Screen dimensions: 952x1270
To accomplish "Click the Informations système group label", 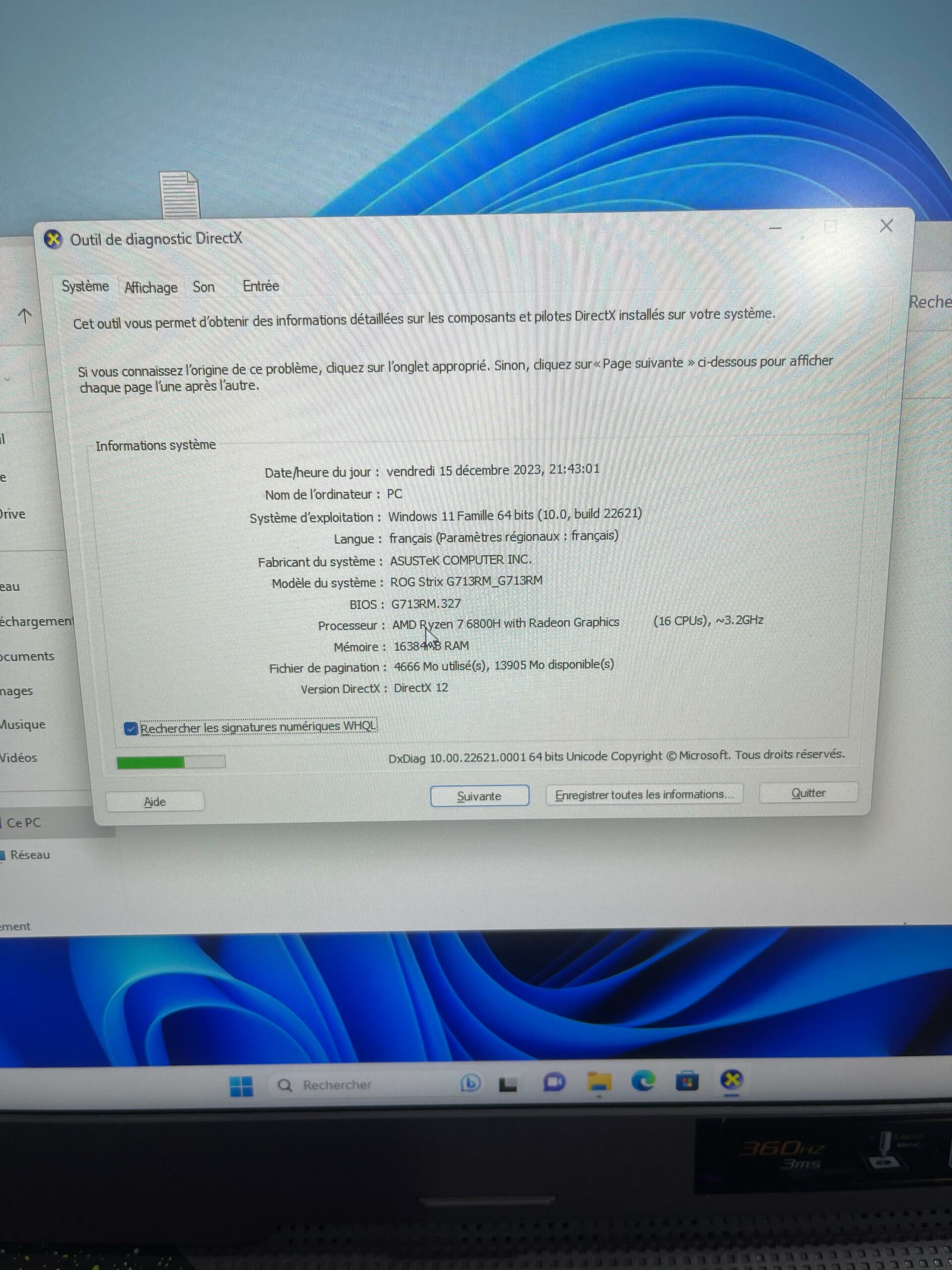I will coord(156,445).
